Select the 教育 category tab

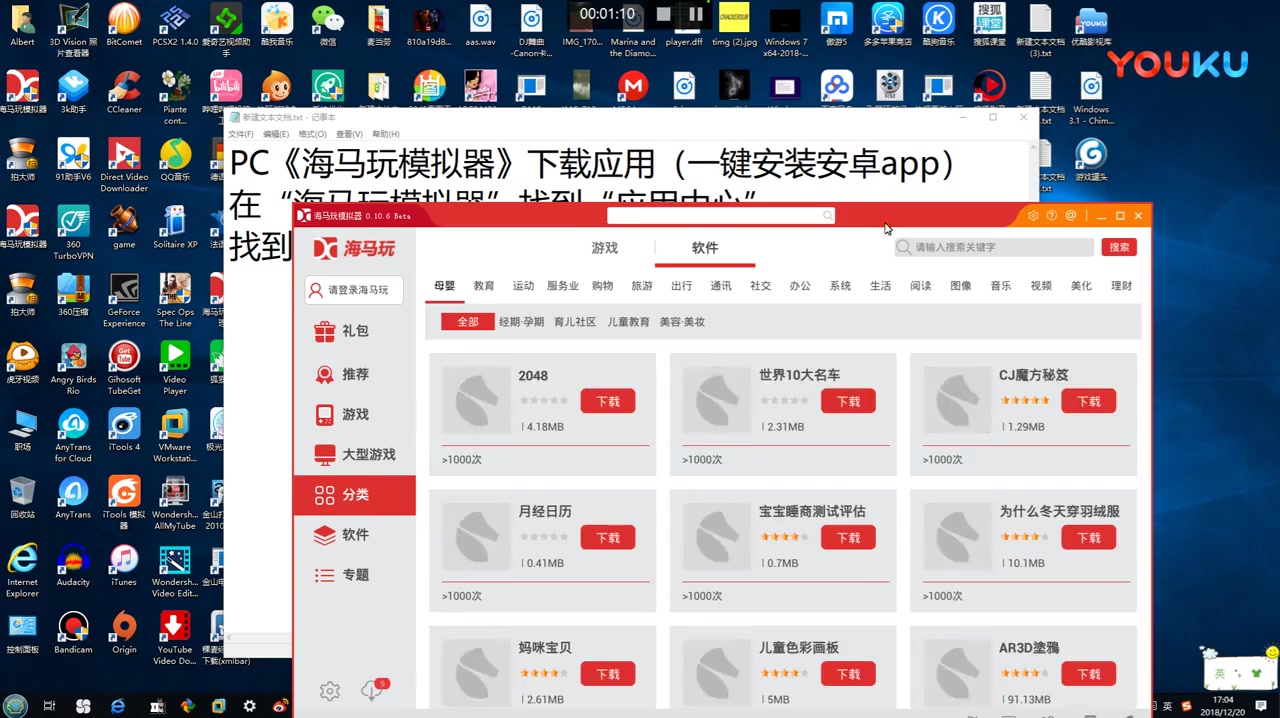pos(483,286)
